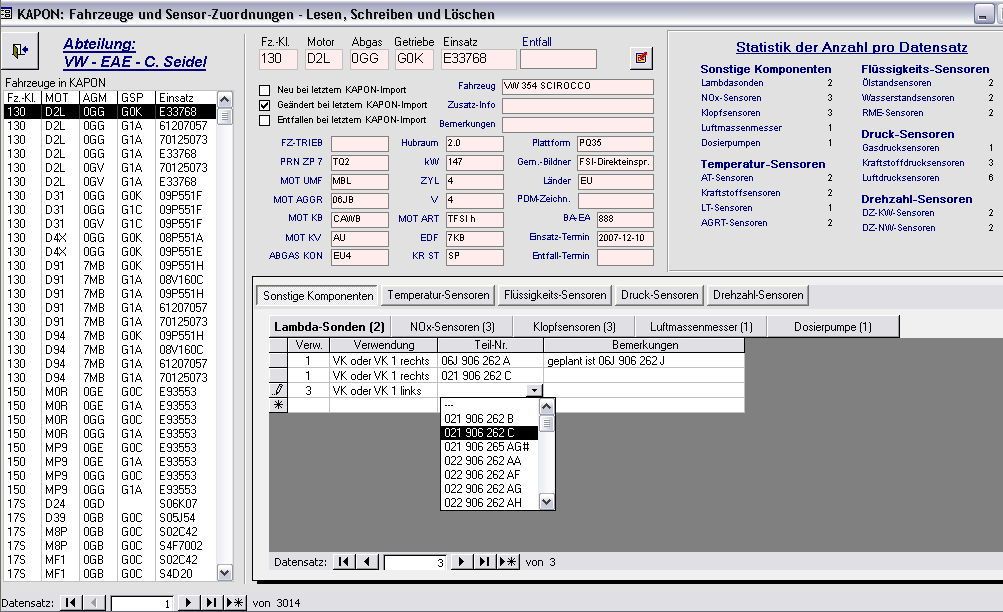Click 'Statistik der Anzahl pro Datensatz' heading
This screenshot has height=612, width=1003.
coord(851,47)
